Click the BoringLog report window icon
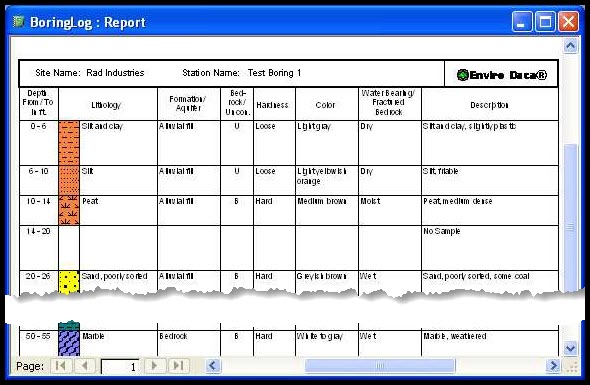This screenshot has width=590, height=385. pyautogui.click(x=18, y=21)
